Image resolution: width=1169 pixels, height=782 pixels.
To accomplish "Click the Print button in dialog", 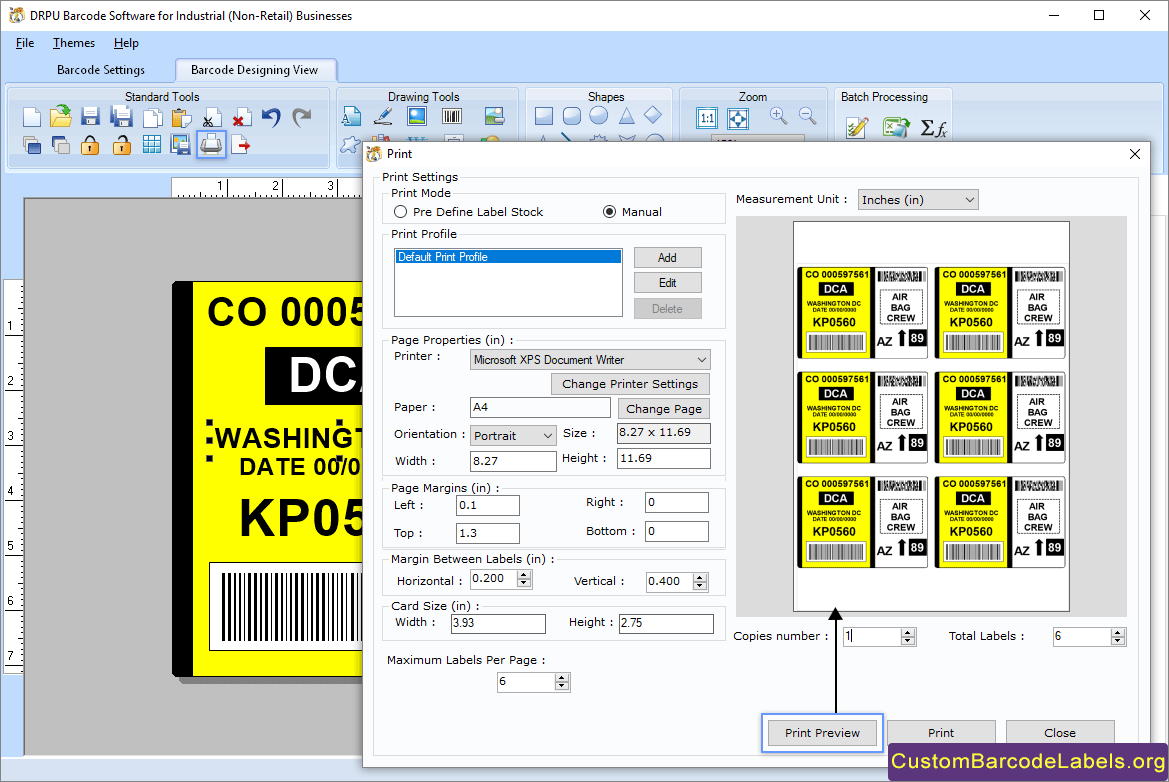I will tap(941, 733).
